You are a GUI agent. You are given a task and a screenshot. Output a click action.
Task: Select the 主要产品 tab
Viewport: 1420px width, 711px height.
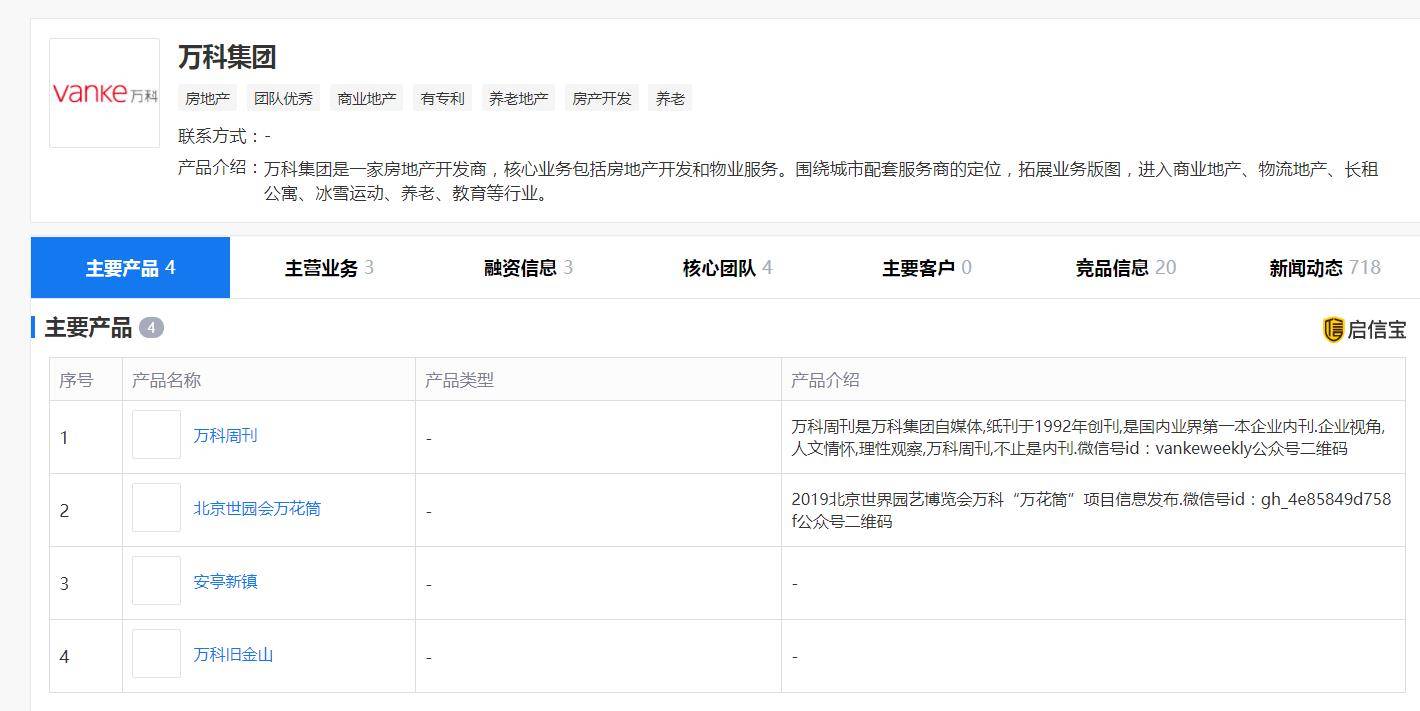pos(130,268)
